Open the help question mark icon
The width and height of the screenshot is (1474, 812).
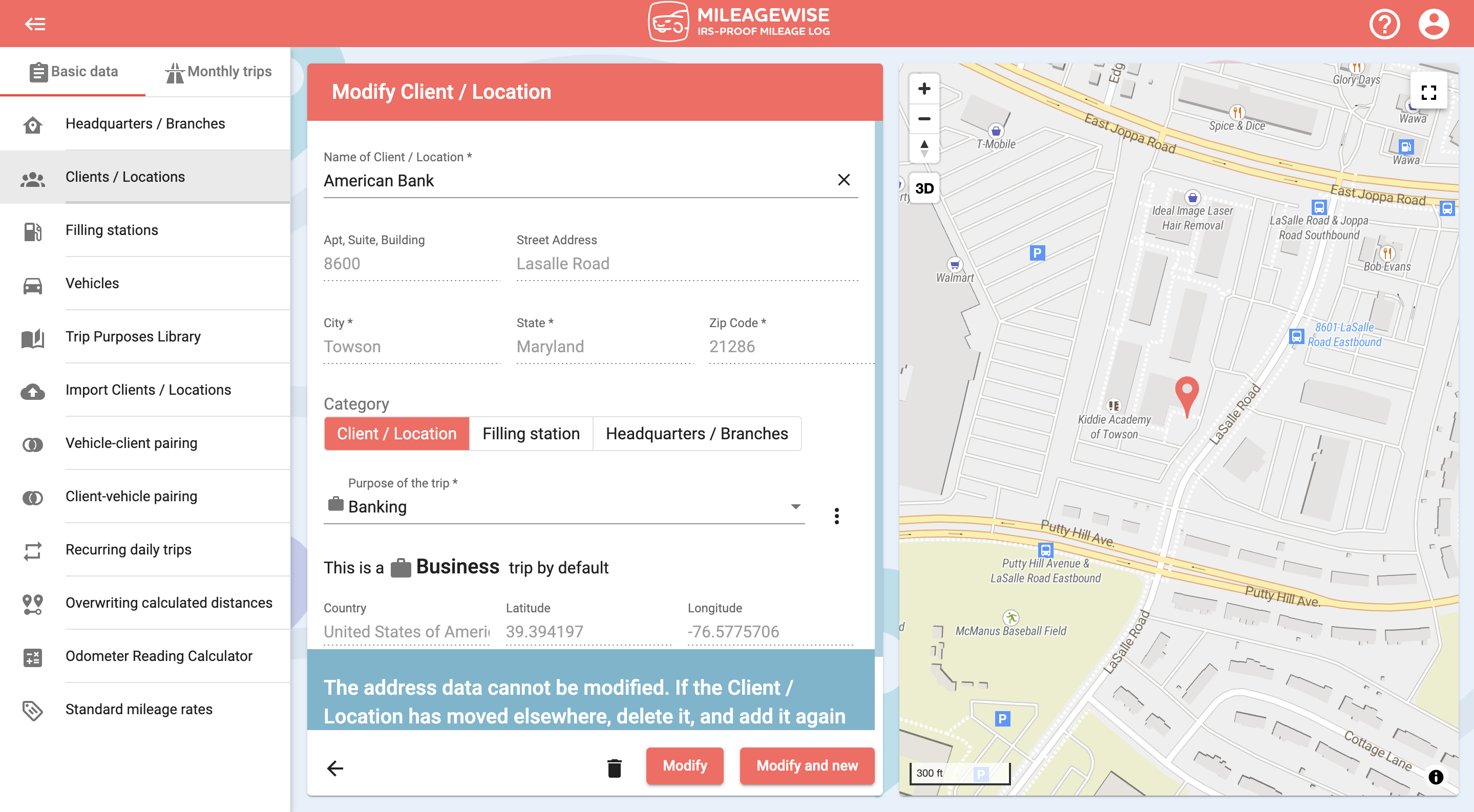coord(1384,24)
